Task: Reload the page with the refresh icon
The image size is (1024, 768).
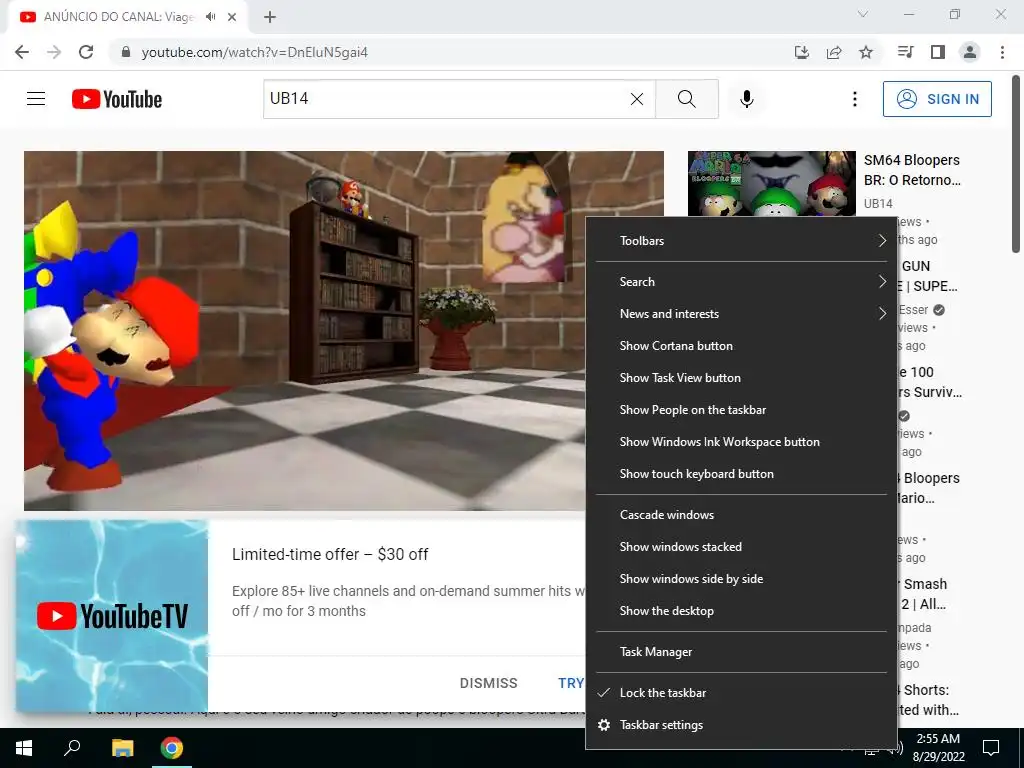Action: tap(86, 52)
